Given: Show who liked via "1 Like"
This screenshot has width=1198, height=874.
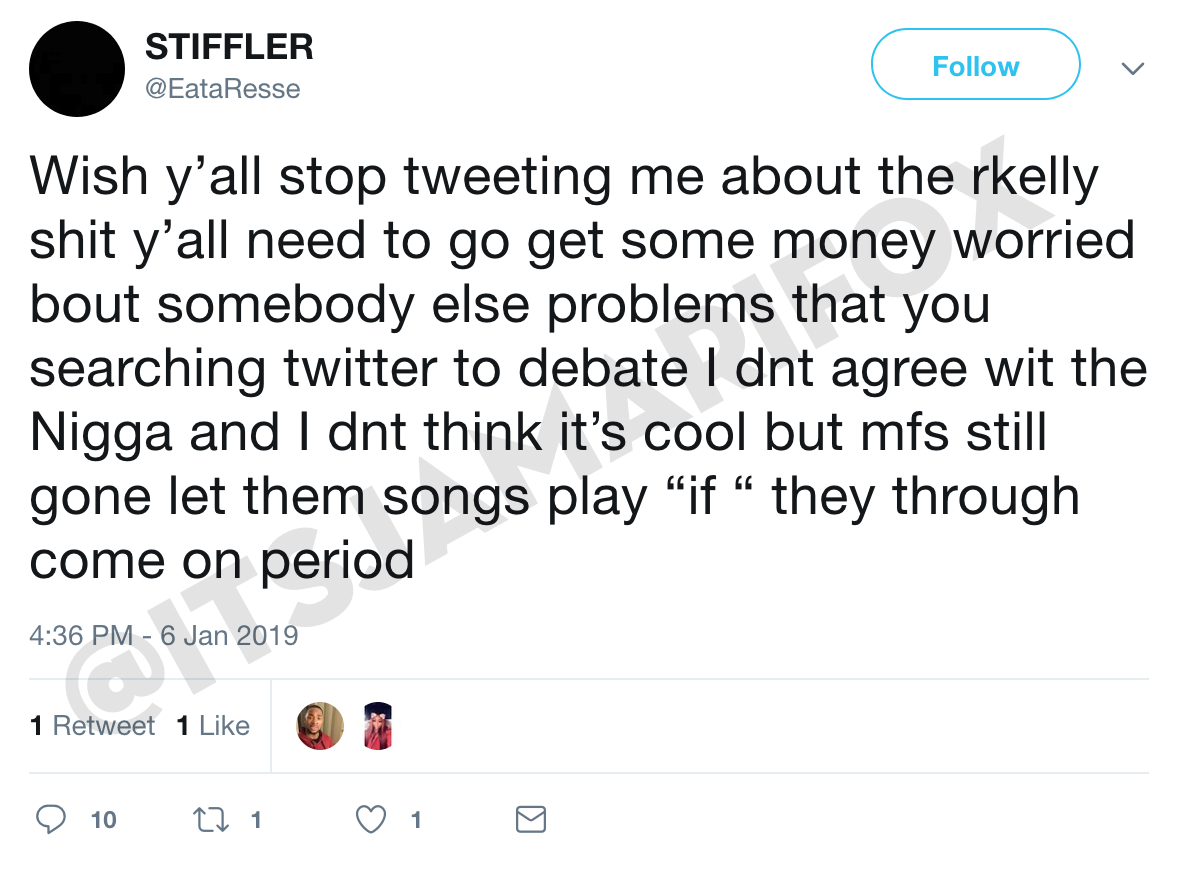Looking at the screenshot, I should [x=213, y=726].
